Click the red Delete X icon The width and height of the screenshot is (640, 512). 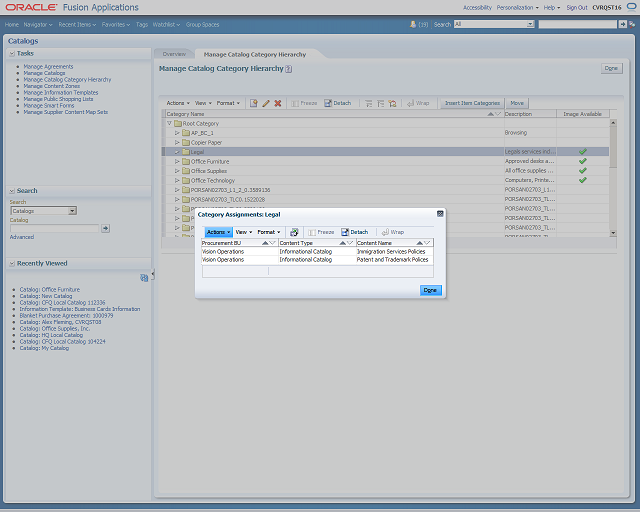pos(278,103)
